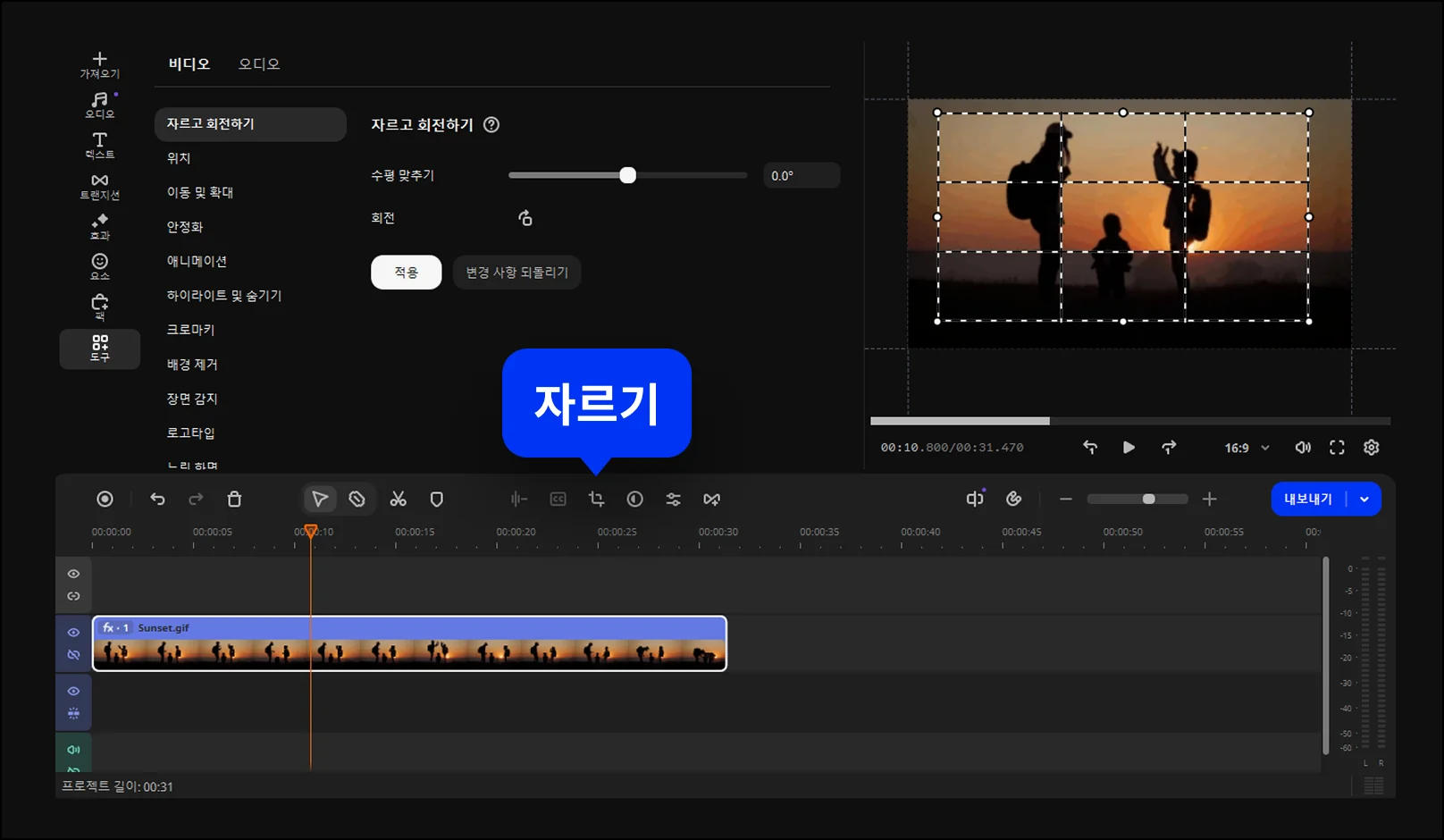
Task: Select 크로마키 from the tool list
Action: click(x=191, y=330)
